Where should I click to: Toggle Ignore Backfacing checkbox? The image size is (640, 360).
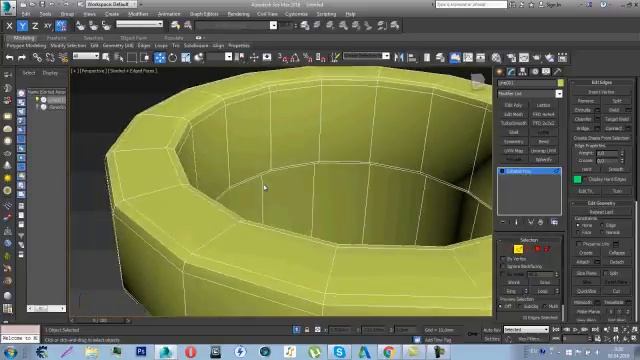503,266
